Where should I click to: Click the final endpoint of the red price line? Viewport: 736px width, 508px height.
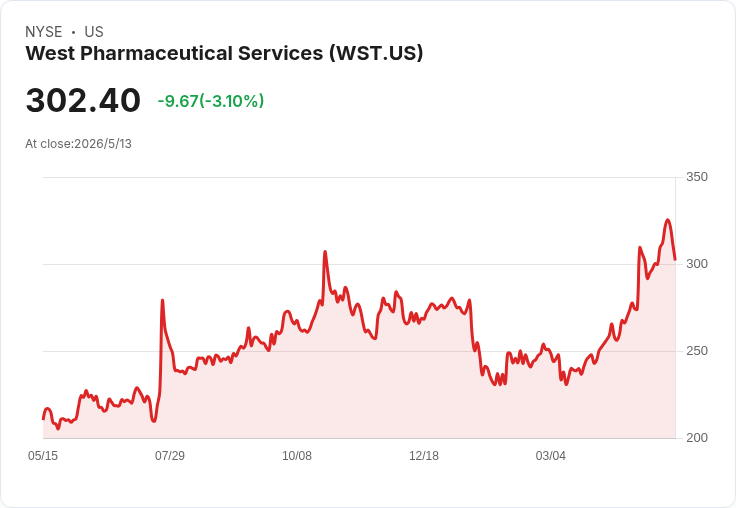click(x=675, y=259)
